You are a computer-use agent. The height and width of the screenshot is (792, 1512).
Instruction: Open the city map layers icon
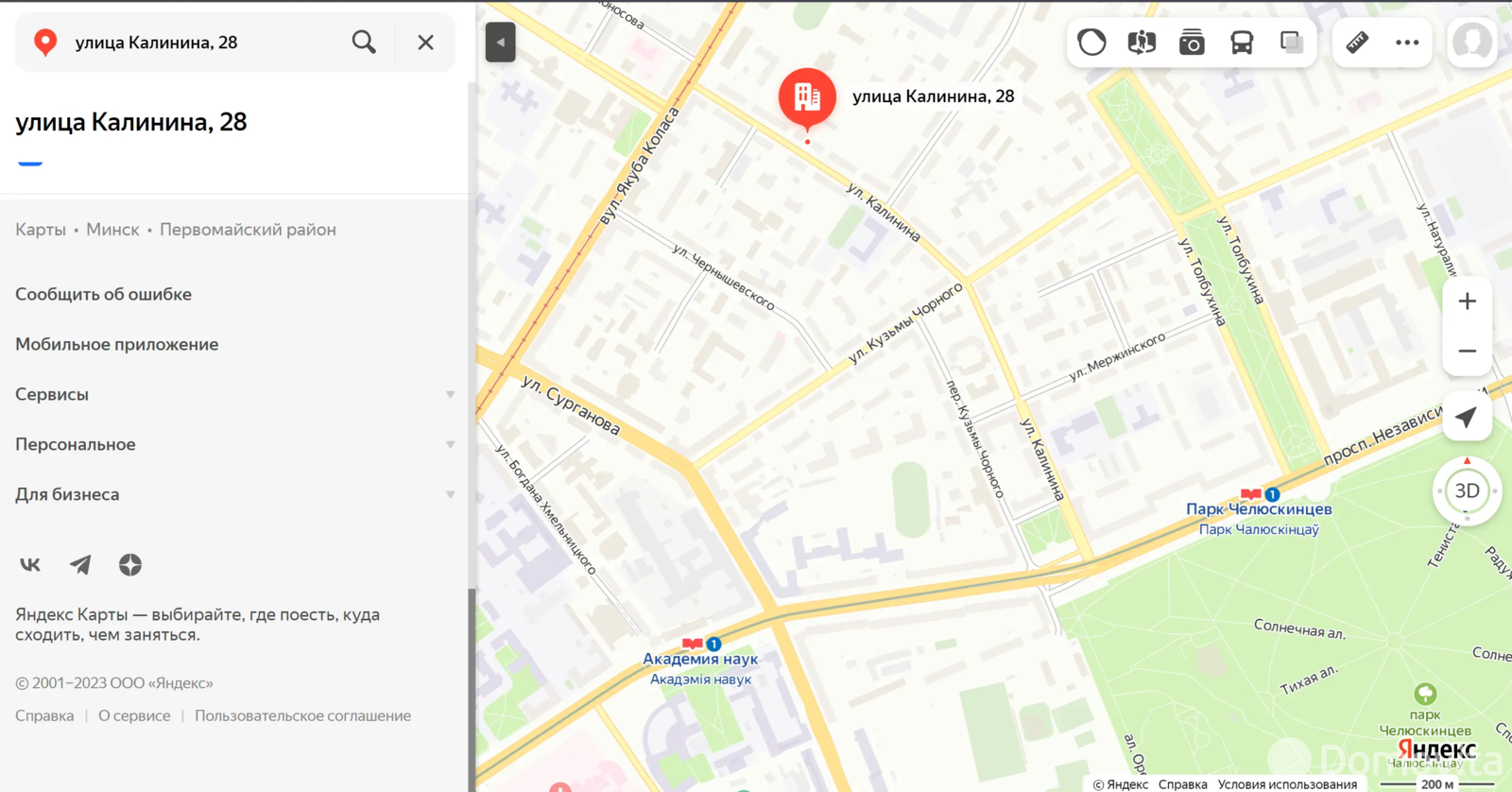click(x=1142, y=43)
